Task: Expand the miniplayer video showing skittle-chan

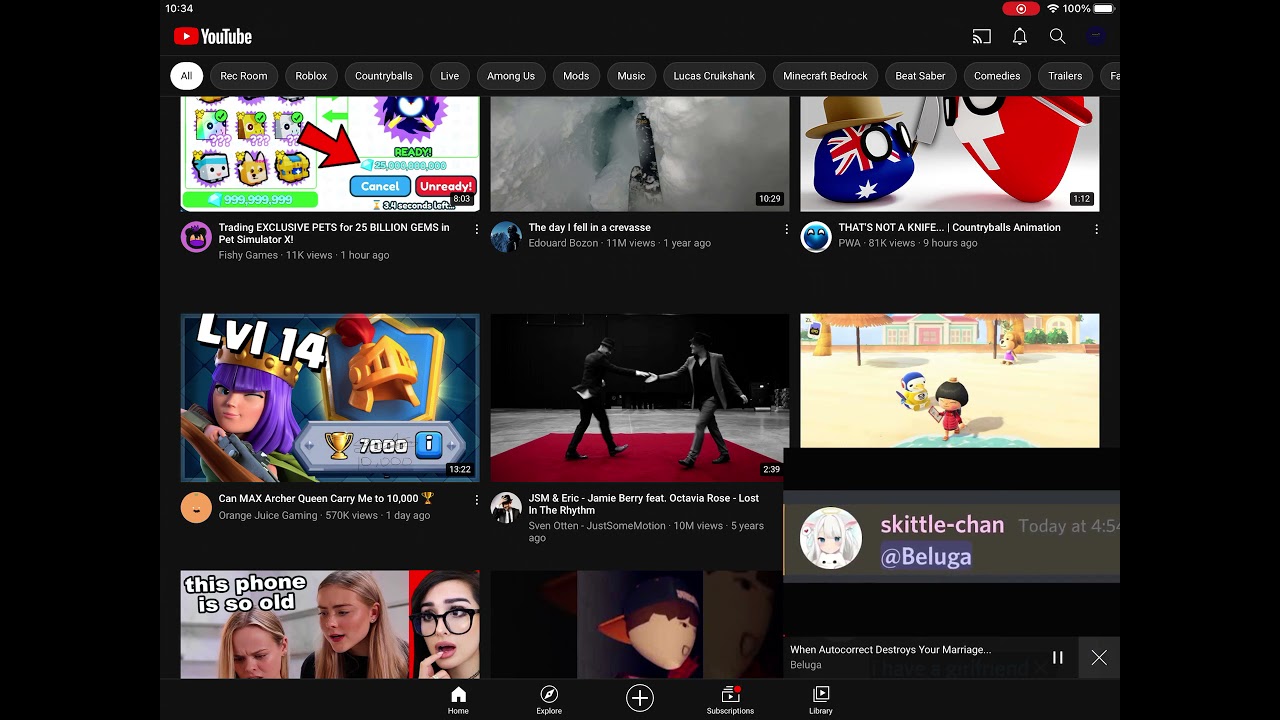Action: [951, 542]
